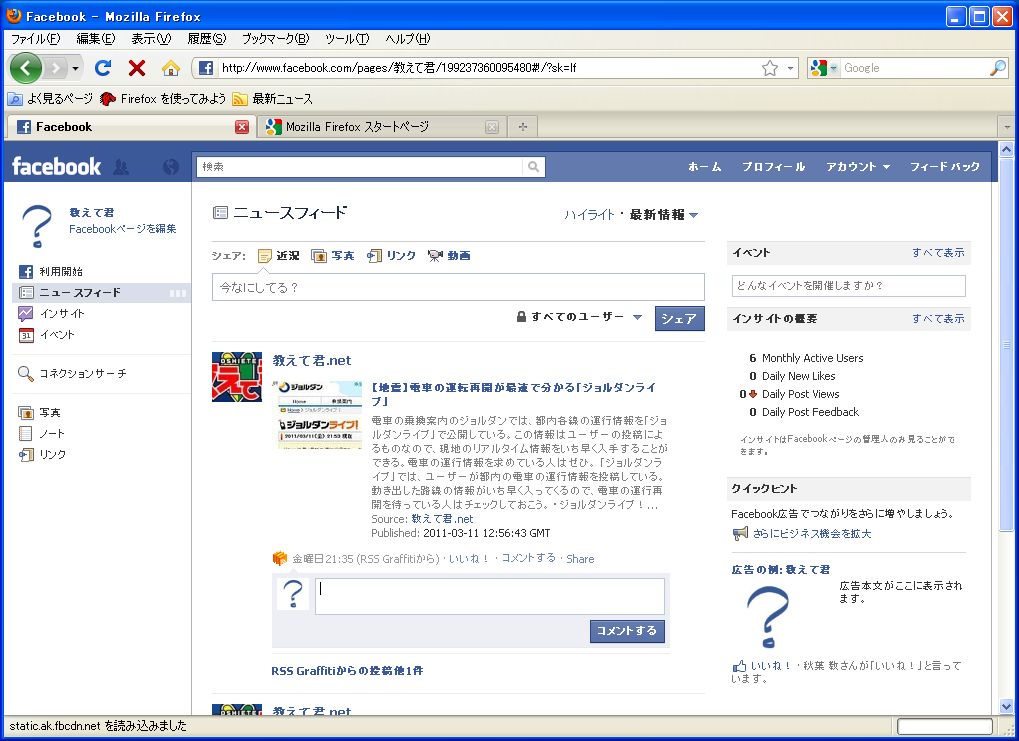Screen dimensions: 1019x741
Task: Expand the アカウント account menu
Action: 858,166
